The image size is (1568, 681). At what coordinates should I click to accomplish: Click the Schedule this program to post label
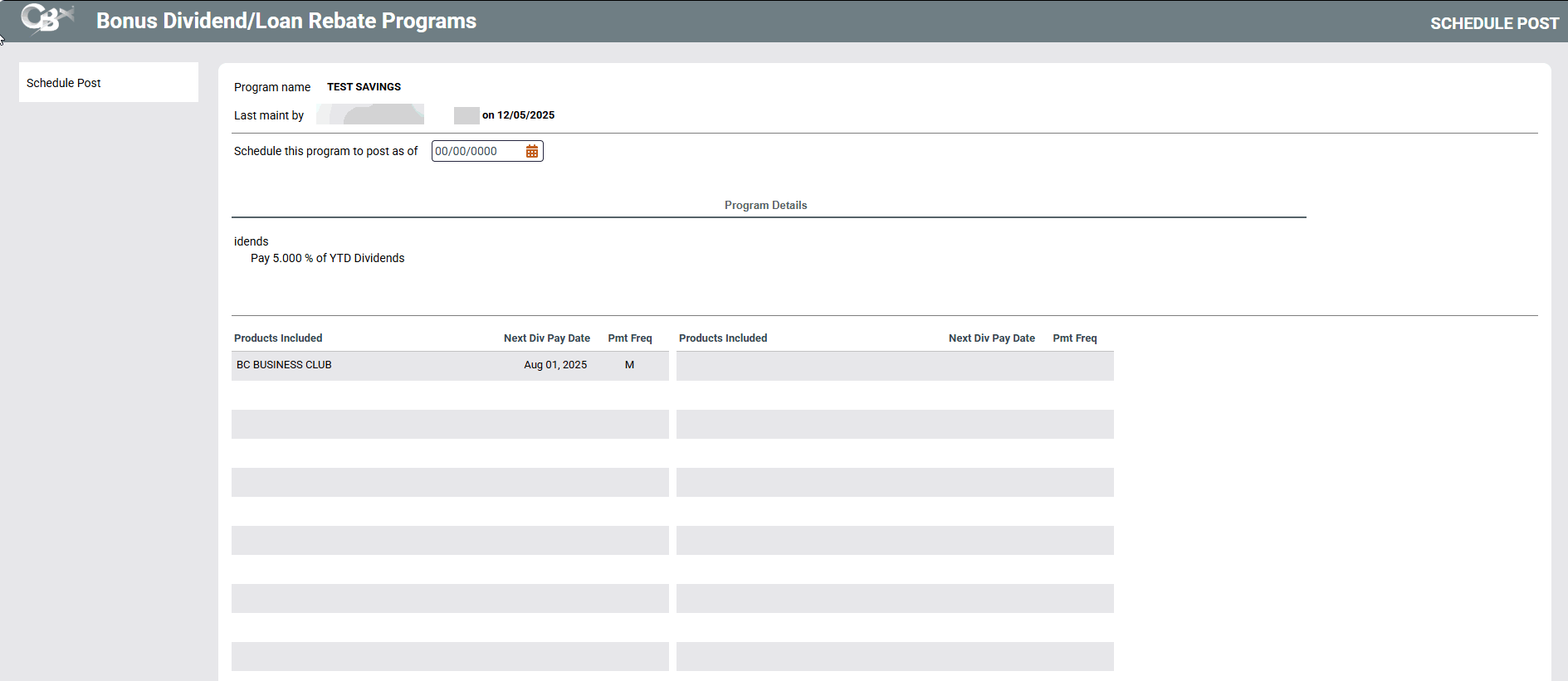325,151
